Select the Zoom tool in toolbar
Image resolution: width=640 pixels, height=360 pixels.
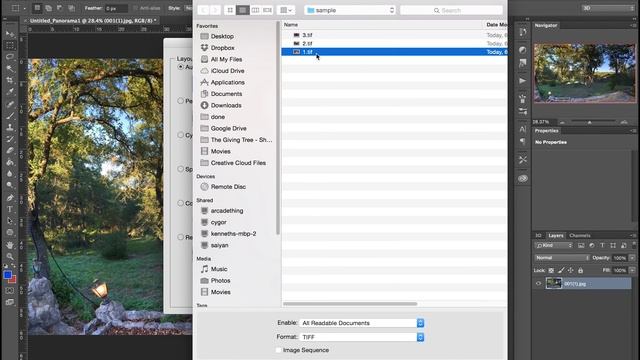10,256
